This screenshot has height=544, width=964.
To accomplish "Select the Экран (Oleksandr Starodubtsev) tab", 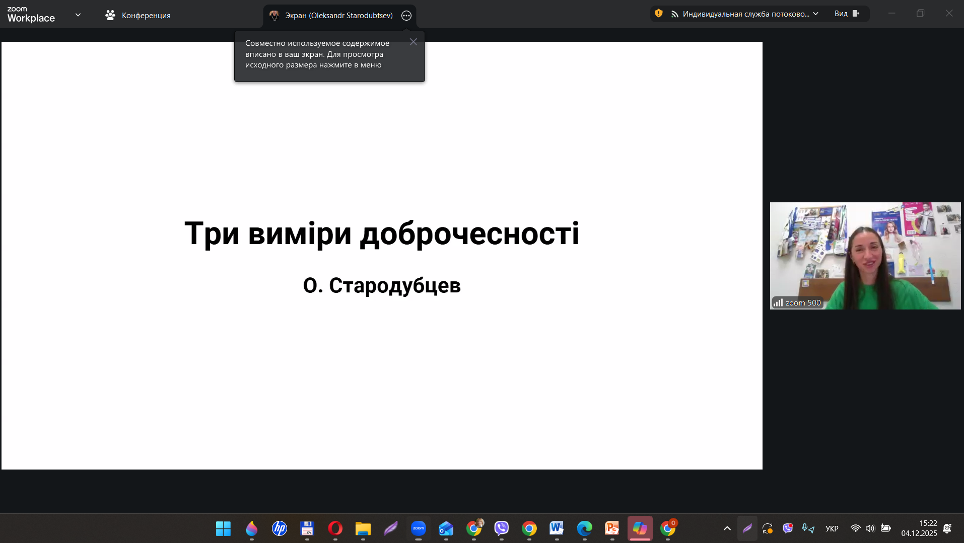I will pyautogui.click(x=332, y=15).
